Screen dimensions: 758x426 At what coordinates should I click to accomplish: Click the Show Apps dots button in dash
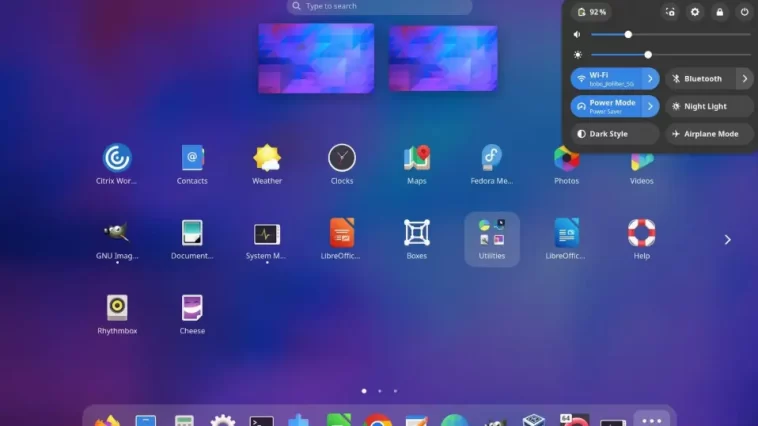tap(652, 420)
